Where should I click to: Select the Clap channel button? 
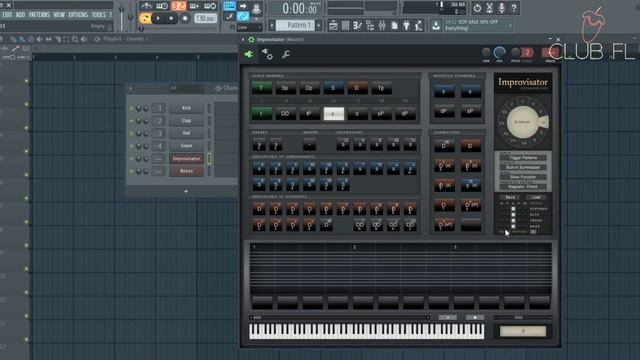click(186, 120)
